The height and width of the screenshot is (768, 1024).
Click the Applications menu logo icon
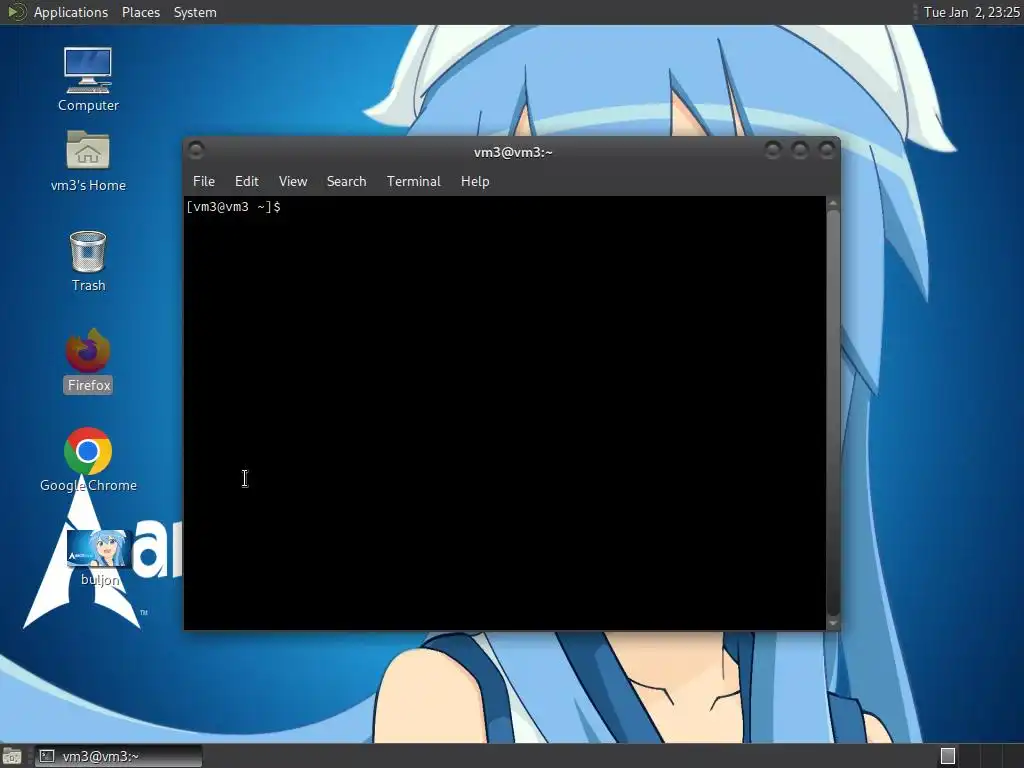16,12
